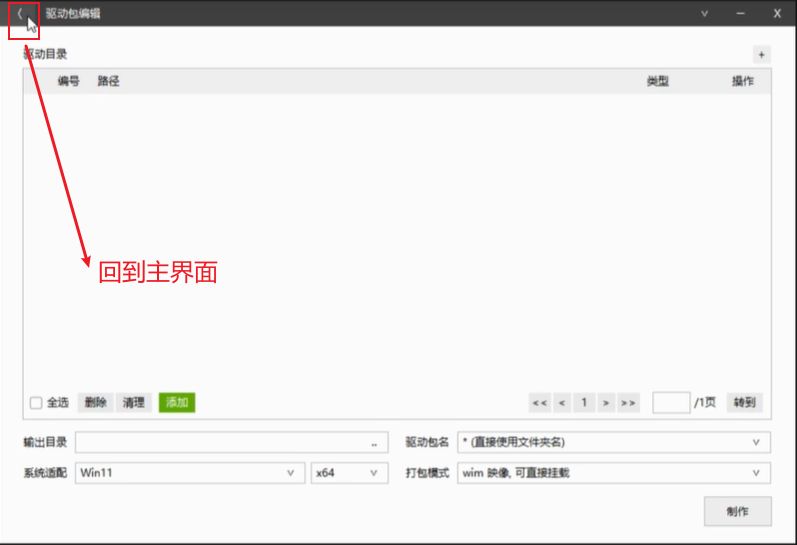Viewport: 797px width, 545px height.
Task: Go to next page with > button
Action: [x=606, y=403]
